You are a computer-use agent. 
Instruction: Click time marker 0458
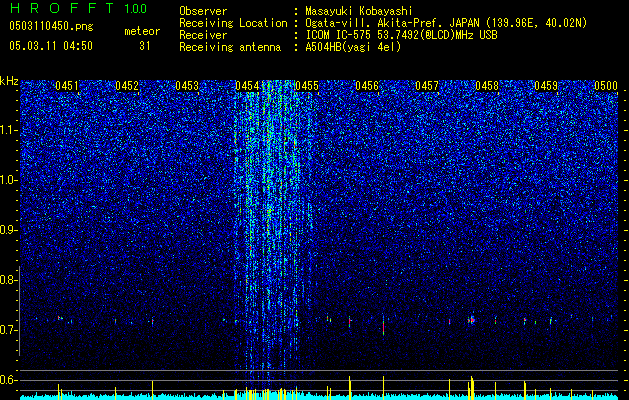(x=487, y=86)
